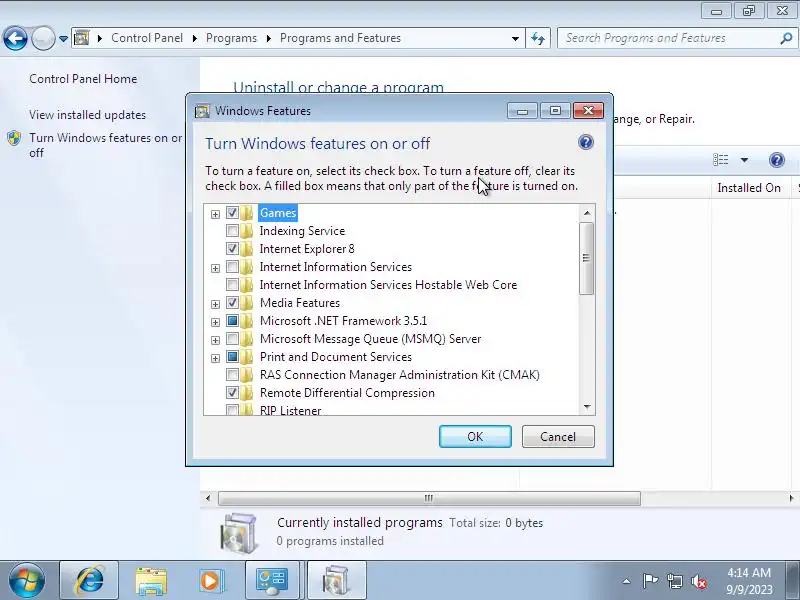Open Windows Explorer from taskbar
Screen dimensions: 800x600
point(151,581)
